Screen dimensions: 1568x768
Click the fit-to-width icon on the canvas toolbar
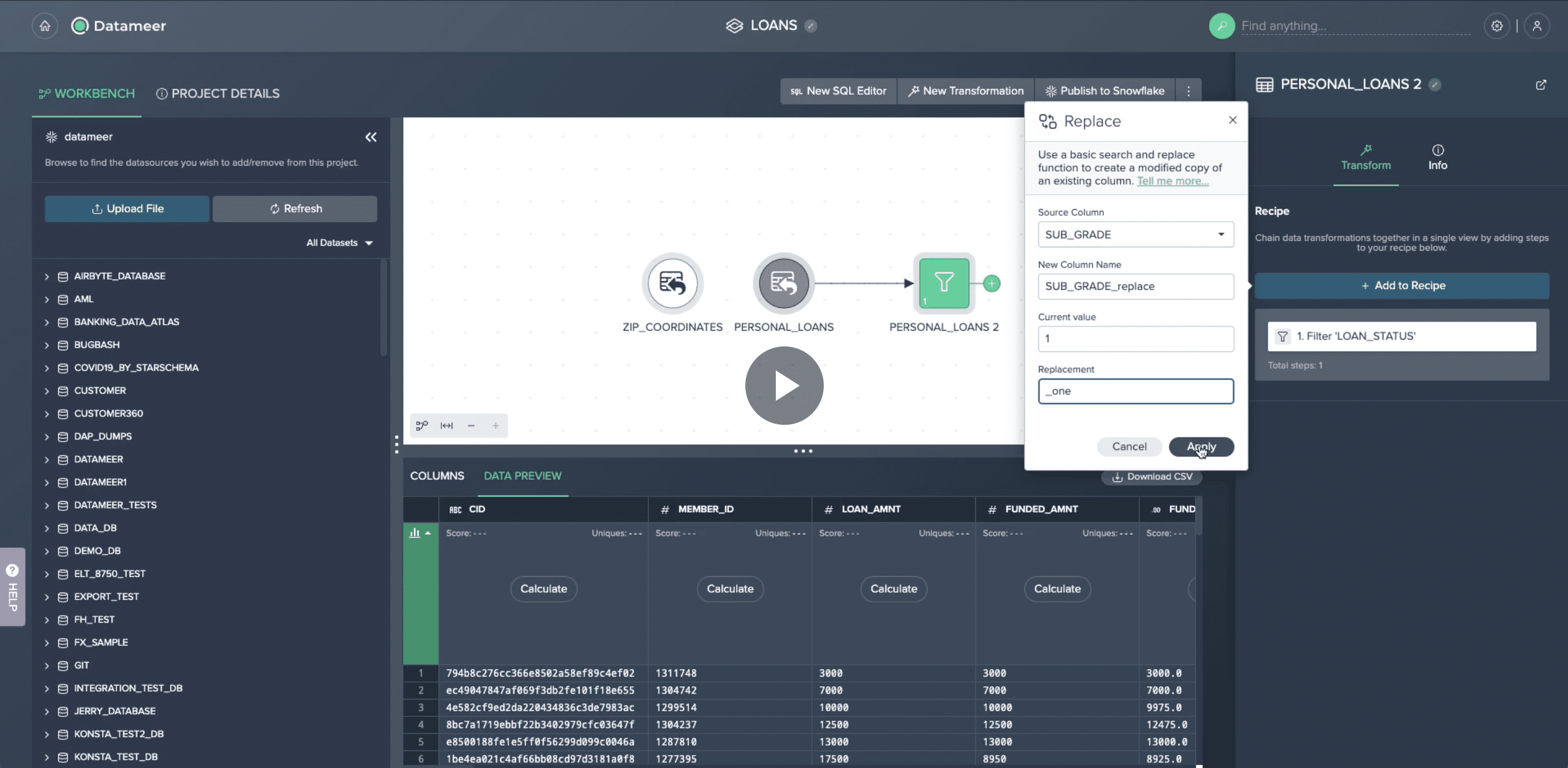tap(447, 425)
